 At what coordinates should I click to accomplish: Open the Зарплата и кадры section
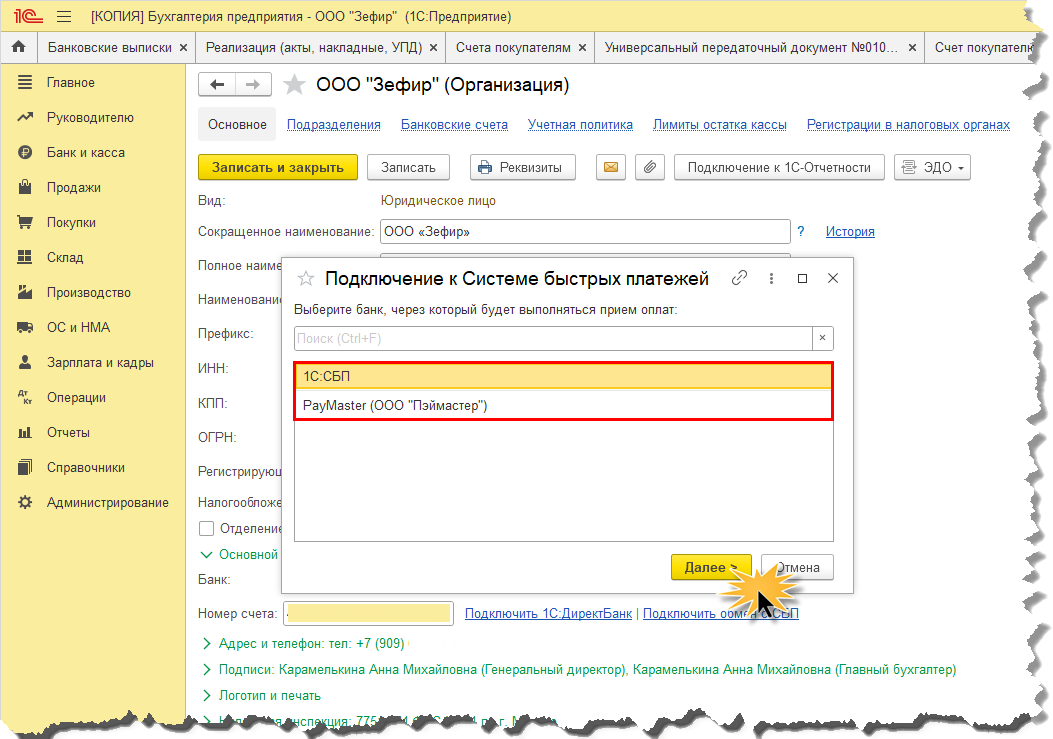click(x=100, y=362)
